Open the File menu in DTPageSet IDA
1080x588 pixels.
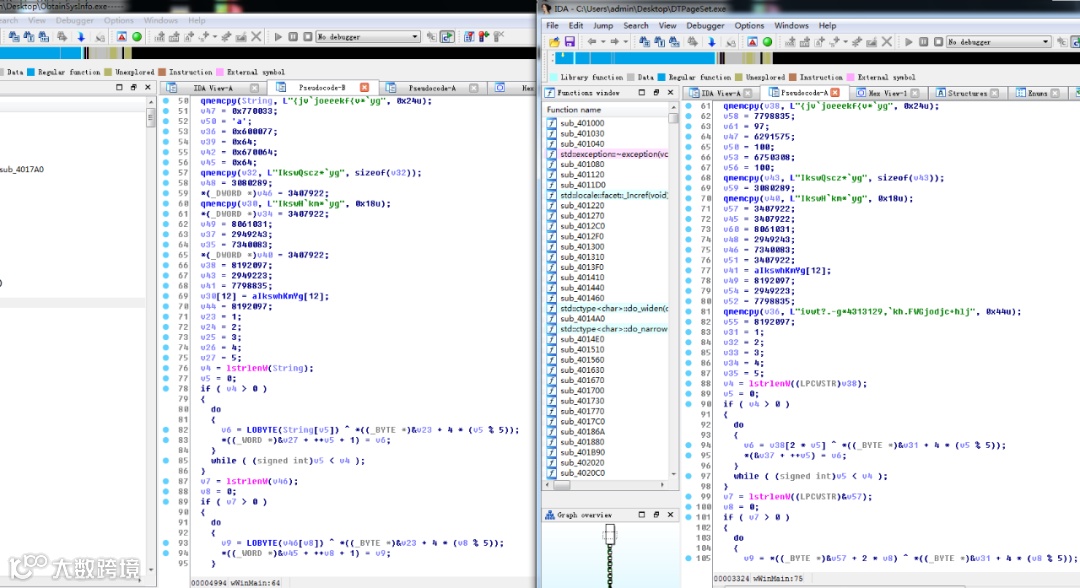pyautogui.click(x=552, y=25)
